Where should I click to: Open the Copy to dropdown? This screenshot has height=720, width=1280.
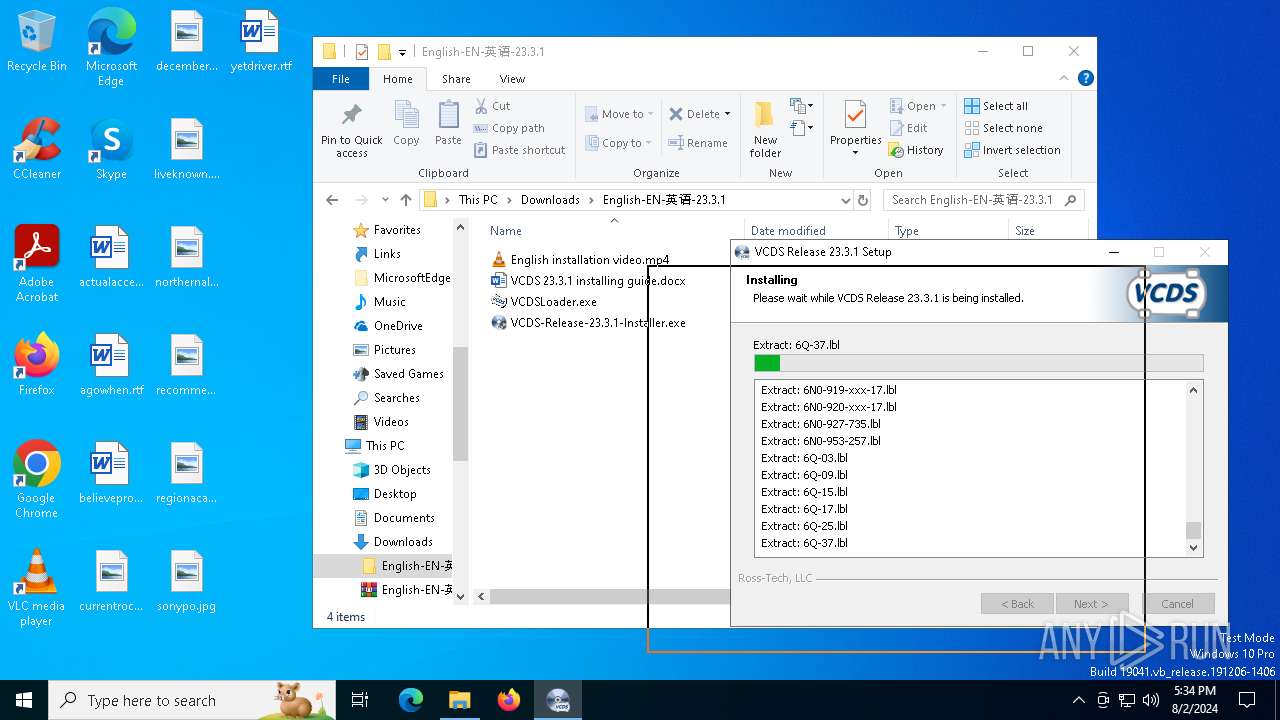coord(619,143)
